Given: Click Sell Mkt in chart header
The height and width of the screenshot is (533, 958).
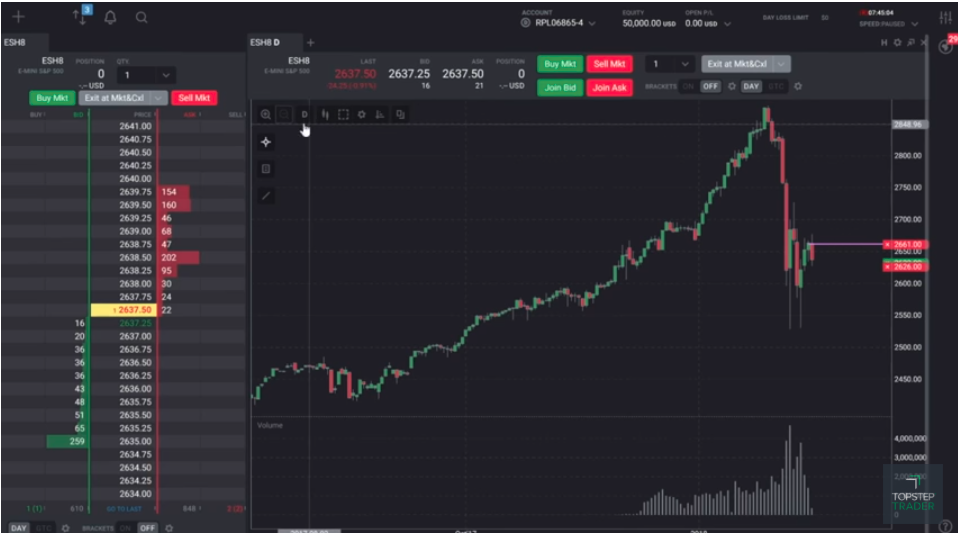Looking at the screenshot, I should (609, 64).
